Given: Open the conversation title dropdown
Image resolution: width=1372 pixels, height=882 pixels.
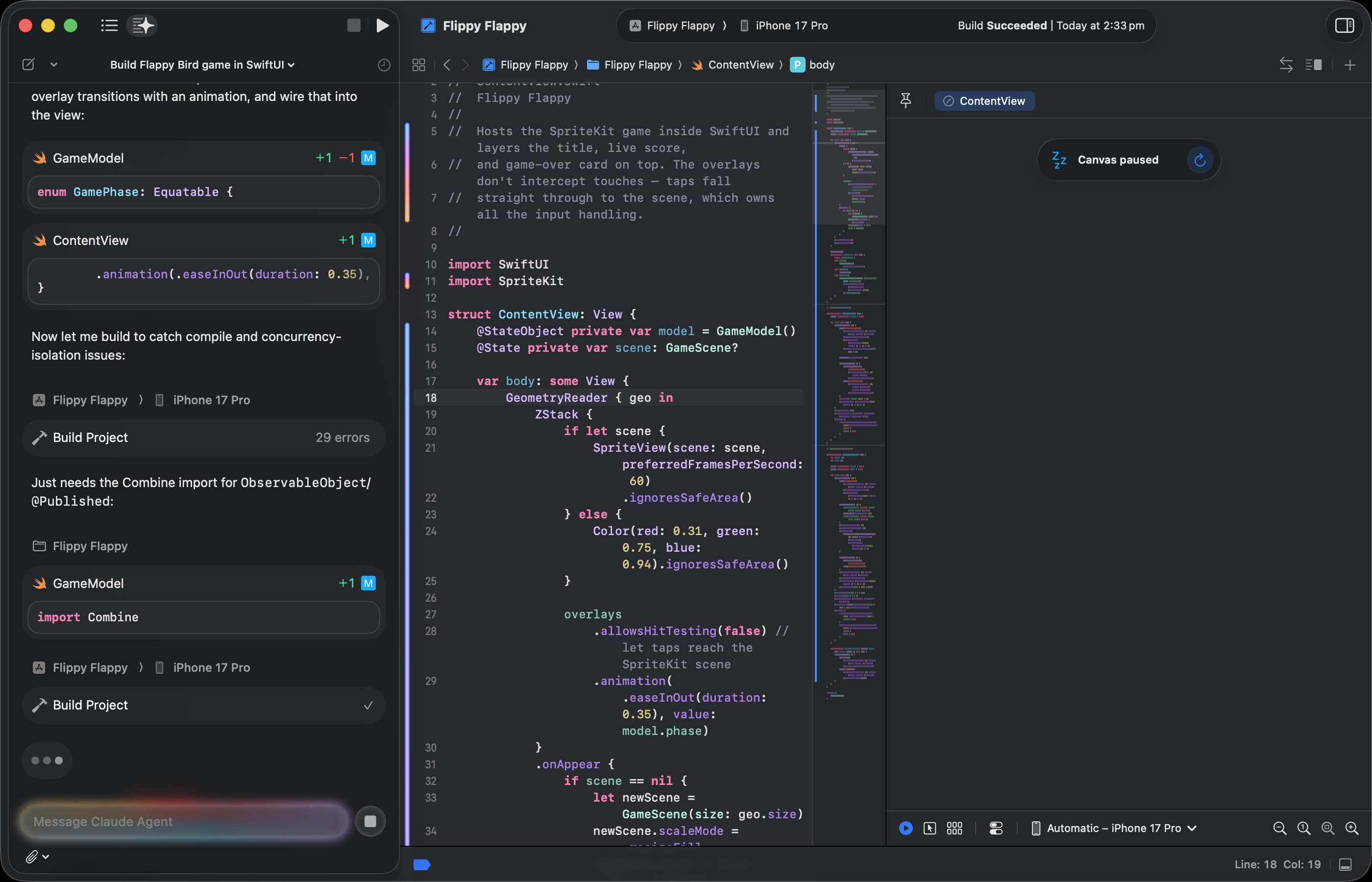Looking at the screenshot, I should tap(203, 65).
